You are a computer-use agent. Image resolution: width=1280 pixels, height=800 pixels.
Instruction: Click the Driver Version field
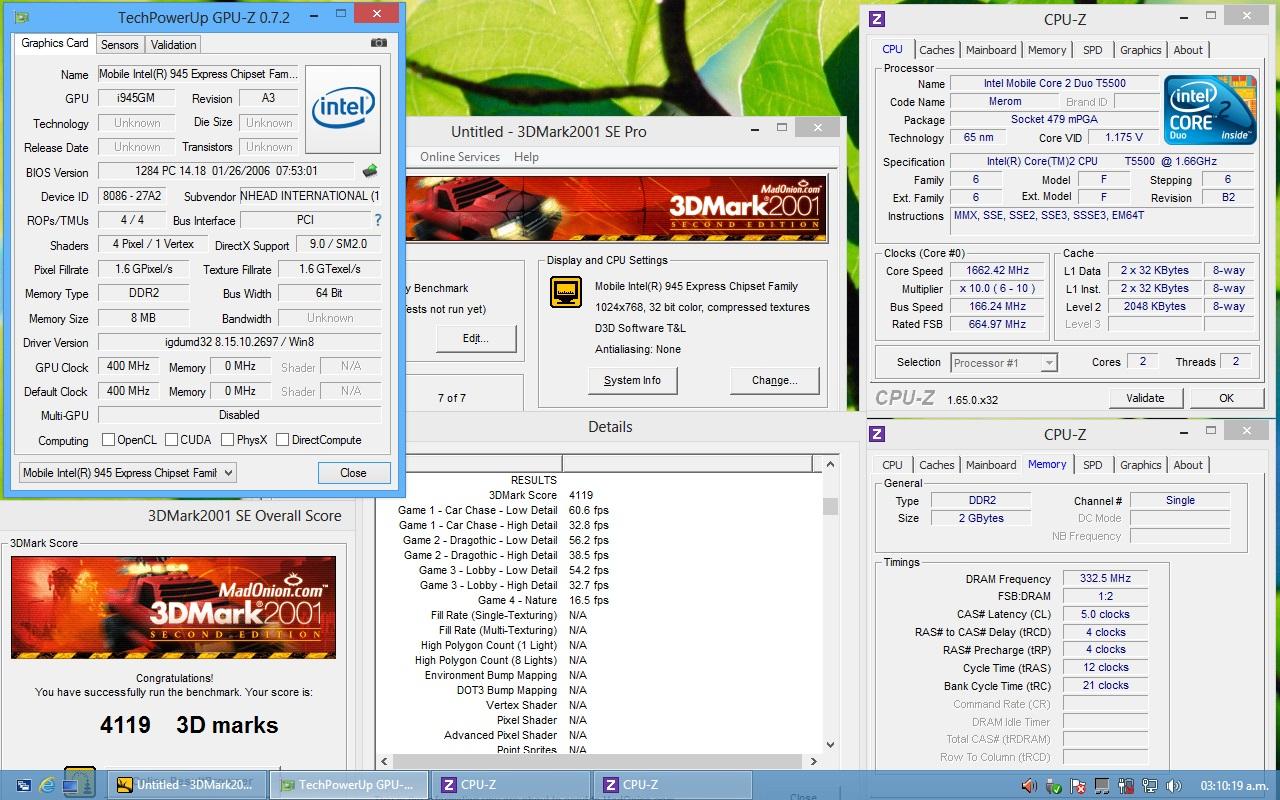click(x=239, y=342)
